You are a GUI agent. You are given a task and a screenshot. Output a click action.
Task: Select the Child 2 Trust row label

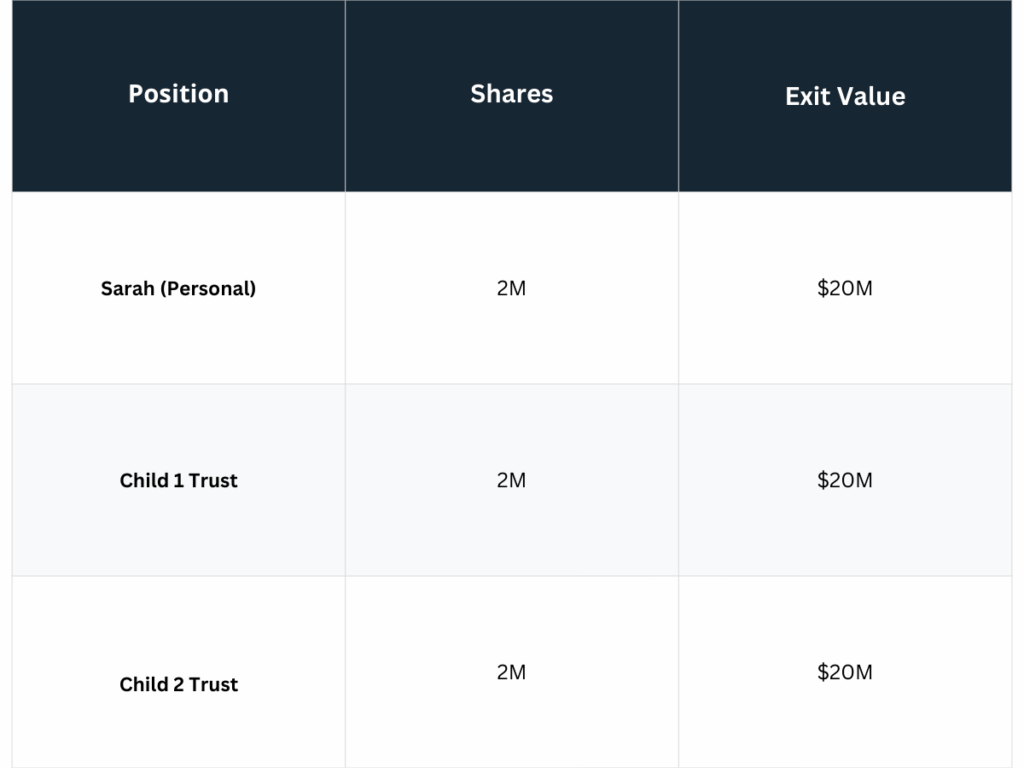pos(178,684)
